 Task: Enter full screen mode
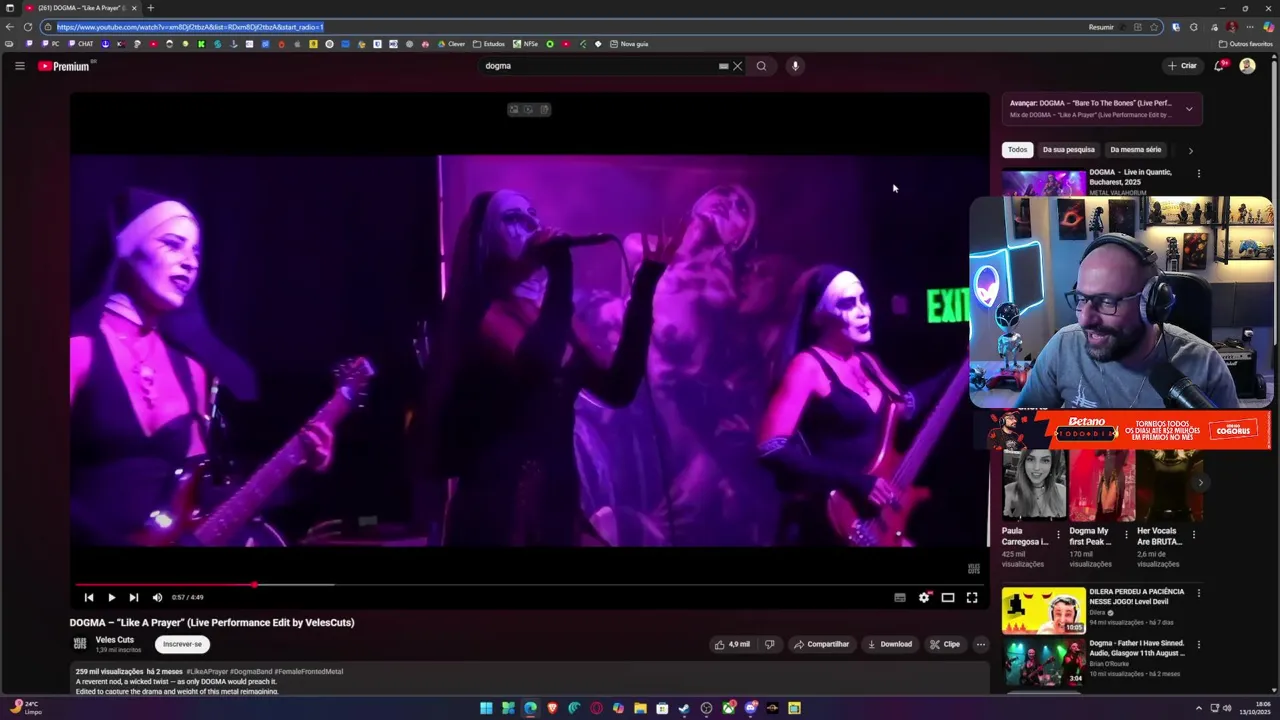point(972,597)
